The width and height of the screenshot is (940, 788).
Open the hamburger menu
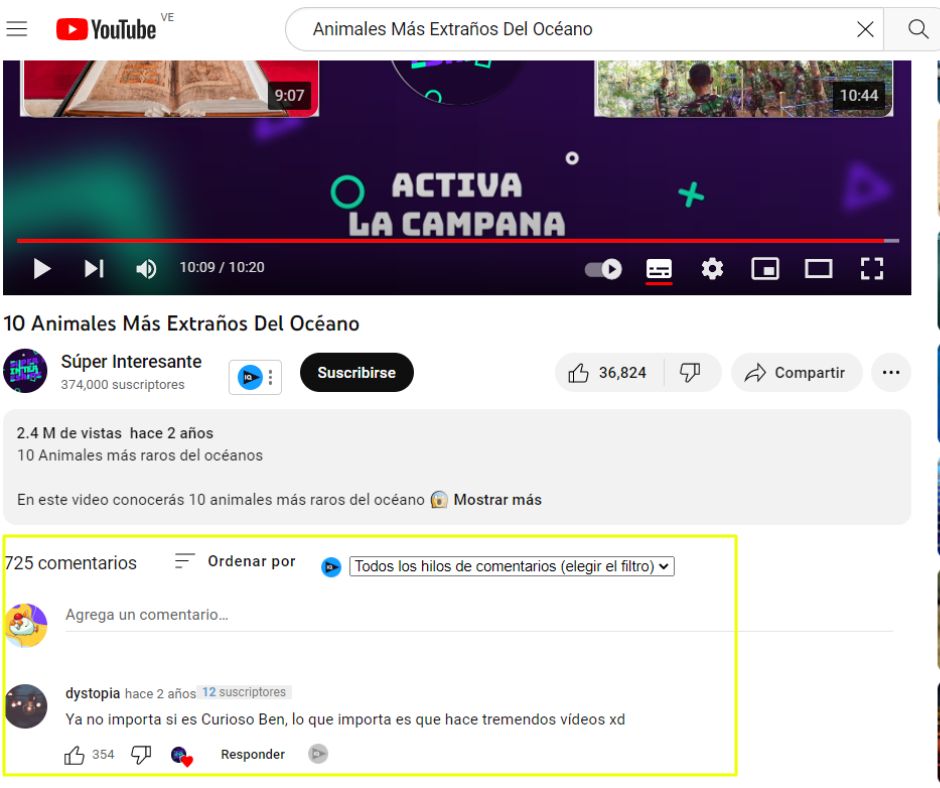17,28
